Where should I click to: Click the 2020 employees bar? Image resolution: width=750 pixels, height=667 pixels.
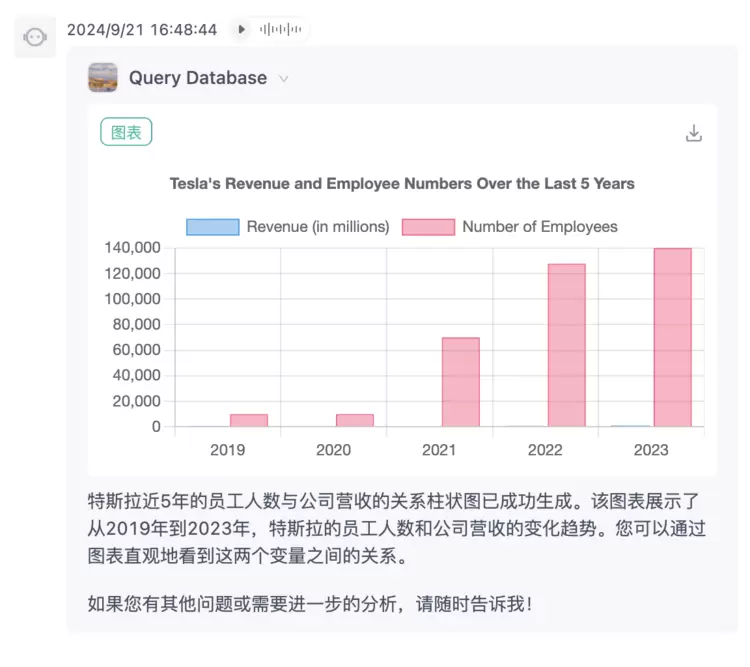355,420
